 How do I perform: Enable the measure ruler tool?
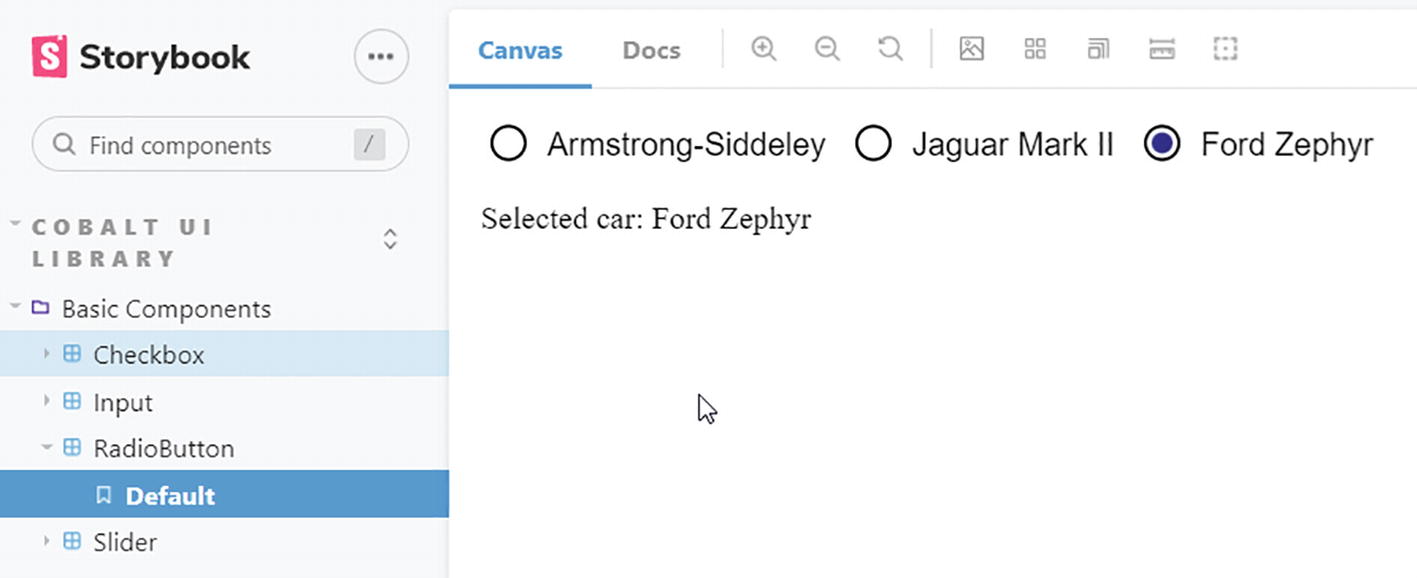[x=1161, y=49]
